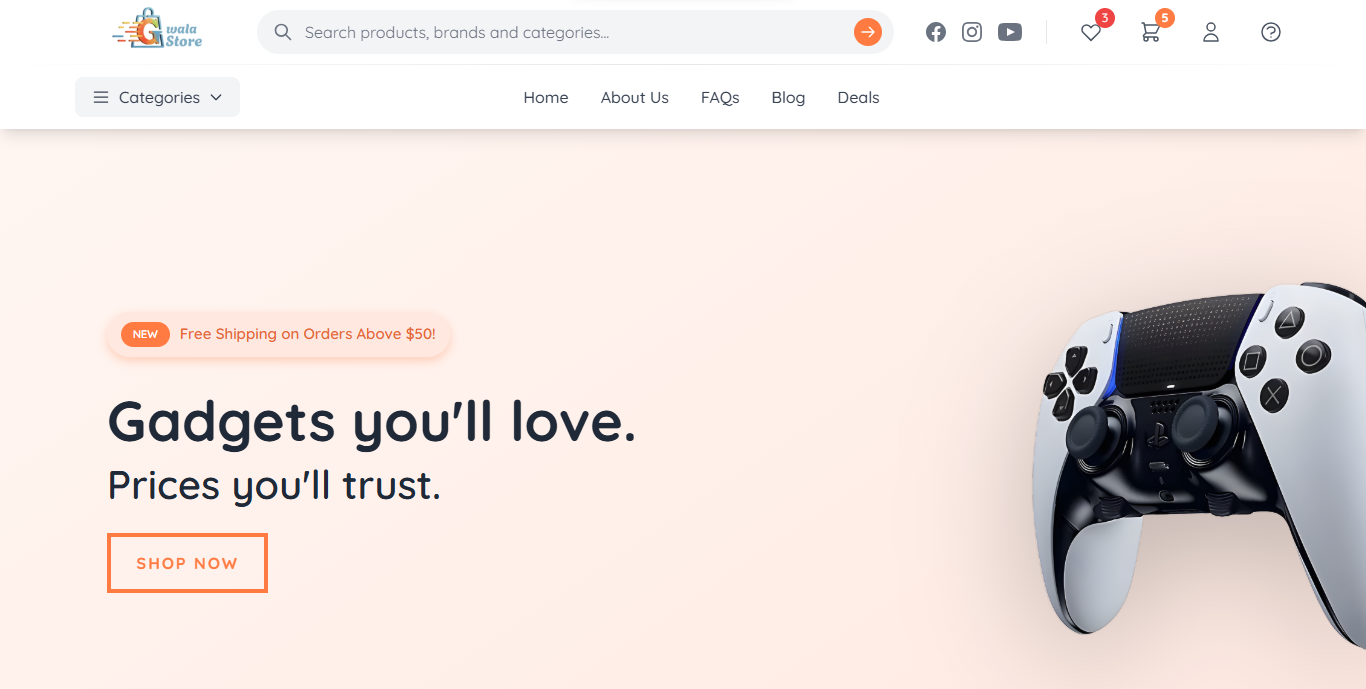This screenshot has height=689, width=1366.
Task: Open the Instagram social icon
Action: [x=972, y=32]
